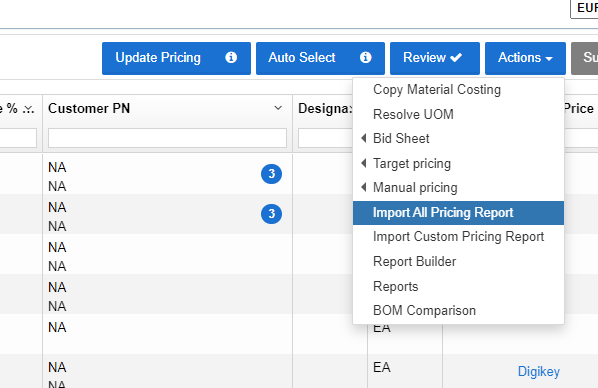Click the Update Pricing info icon

point(231,58)
